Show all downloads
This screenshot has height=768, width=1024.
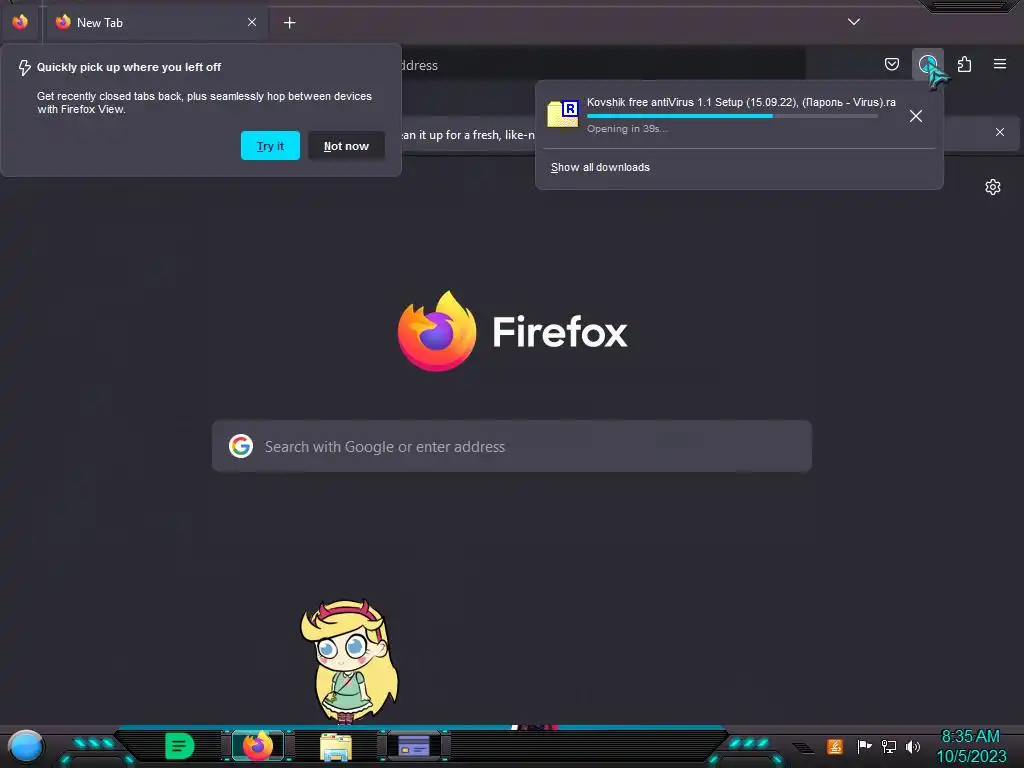click(600, 167)
